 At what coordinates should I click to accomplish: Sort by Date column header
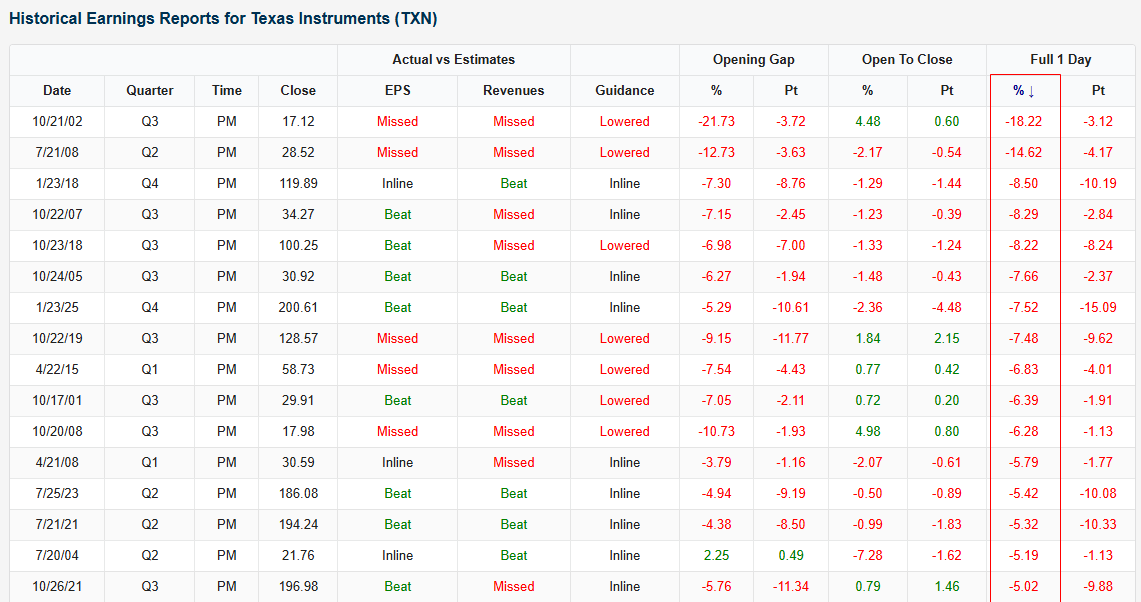[x=57, y=90]
